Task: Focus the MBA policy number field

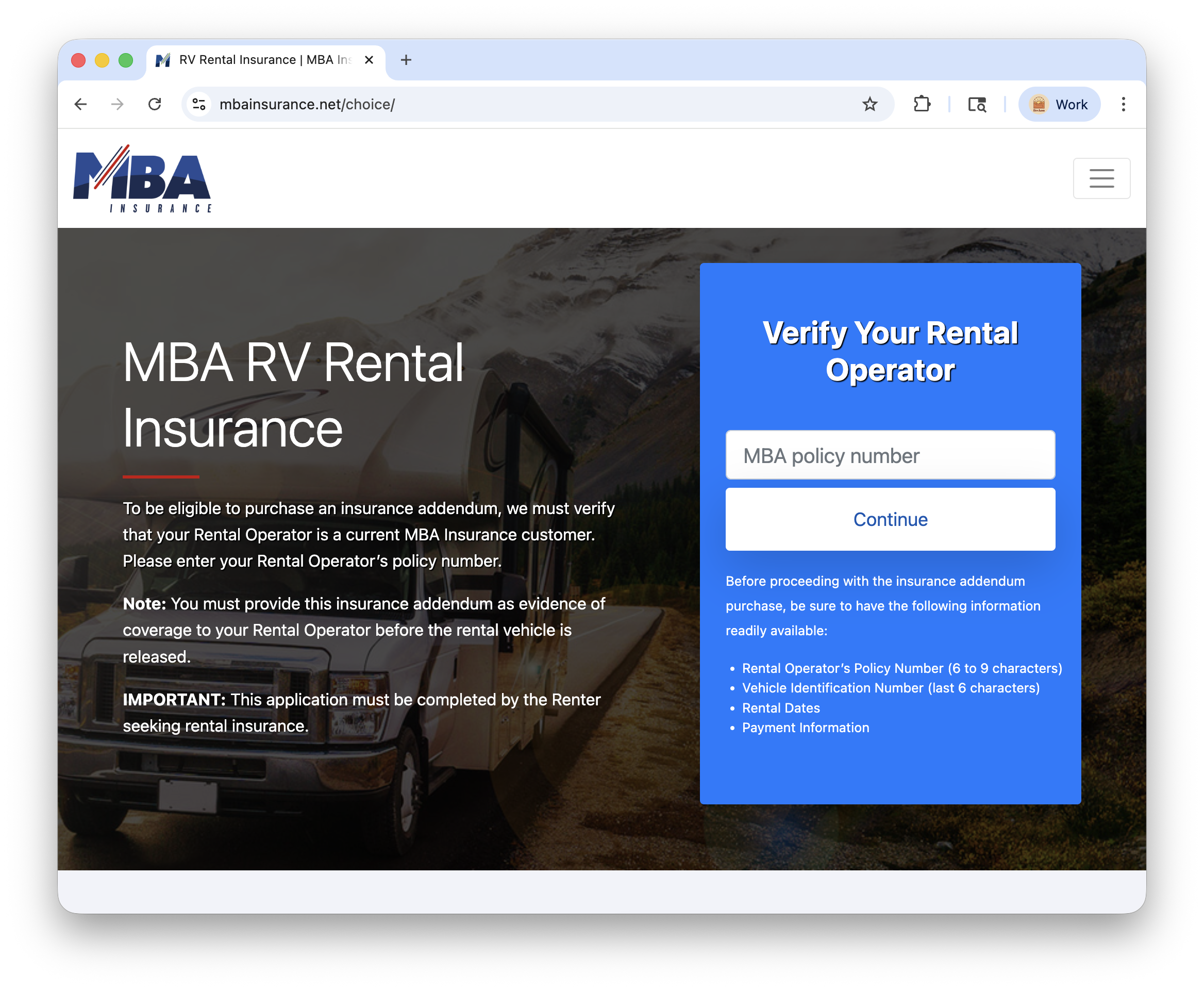Action: [x=890, y=455]
